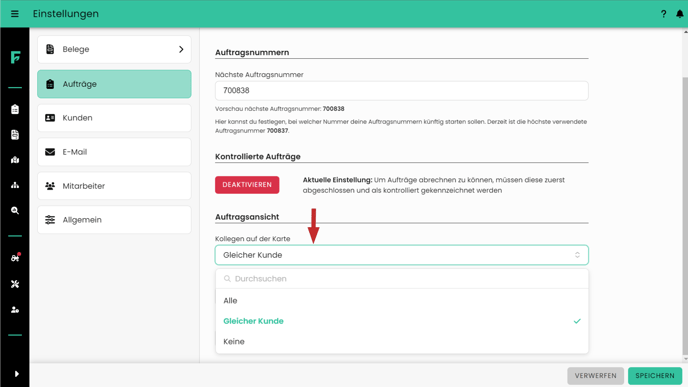Open the notifications bell icon
This screenshot has height=387, width=688.
[680, 14]
